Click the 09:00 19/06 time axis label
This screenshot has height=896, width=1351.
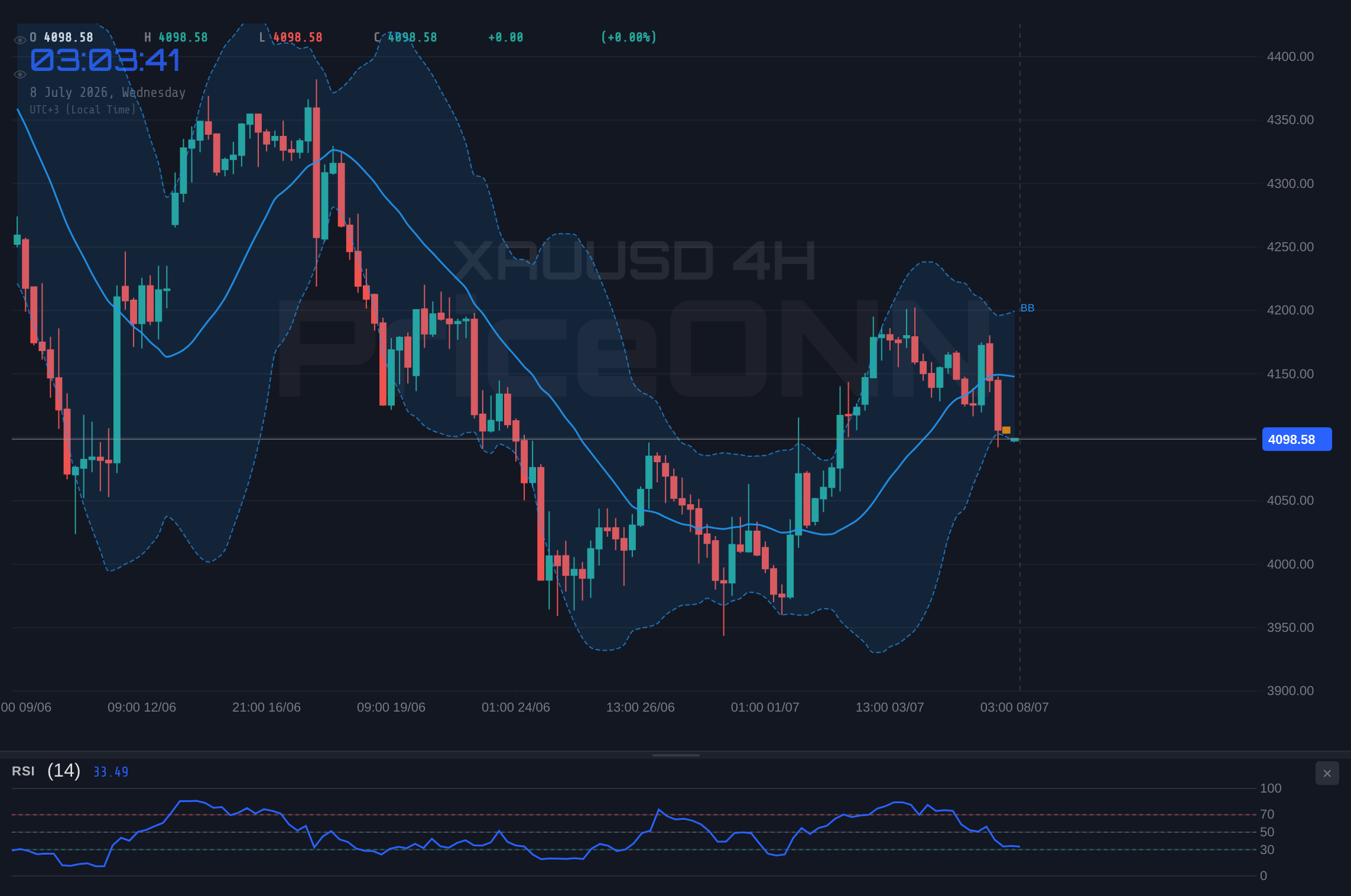391,707
